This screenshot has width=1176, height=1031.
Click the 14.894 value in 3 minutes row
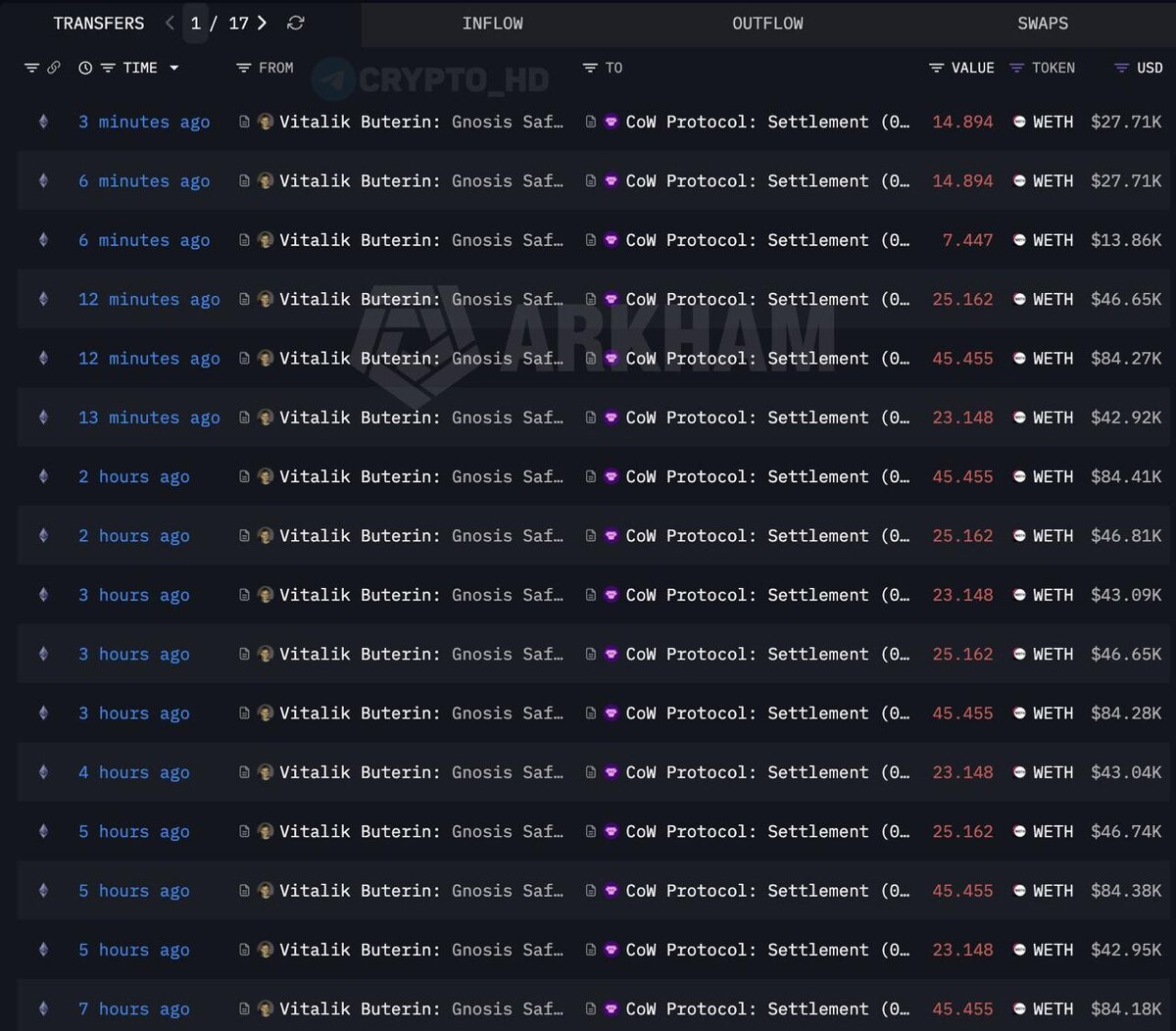click(x=962, y=122)
